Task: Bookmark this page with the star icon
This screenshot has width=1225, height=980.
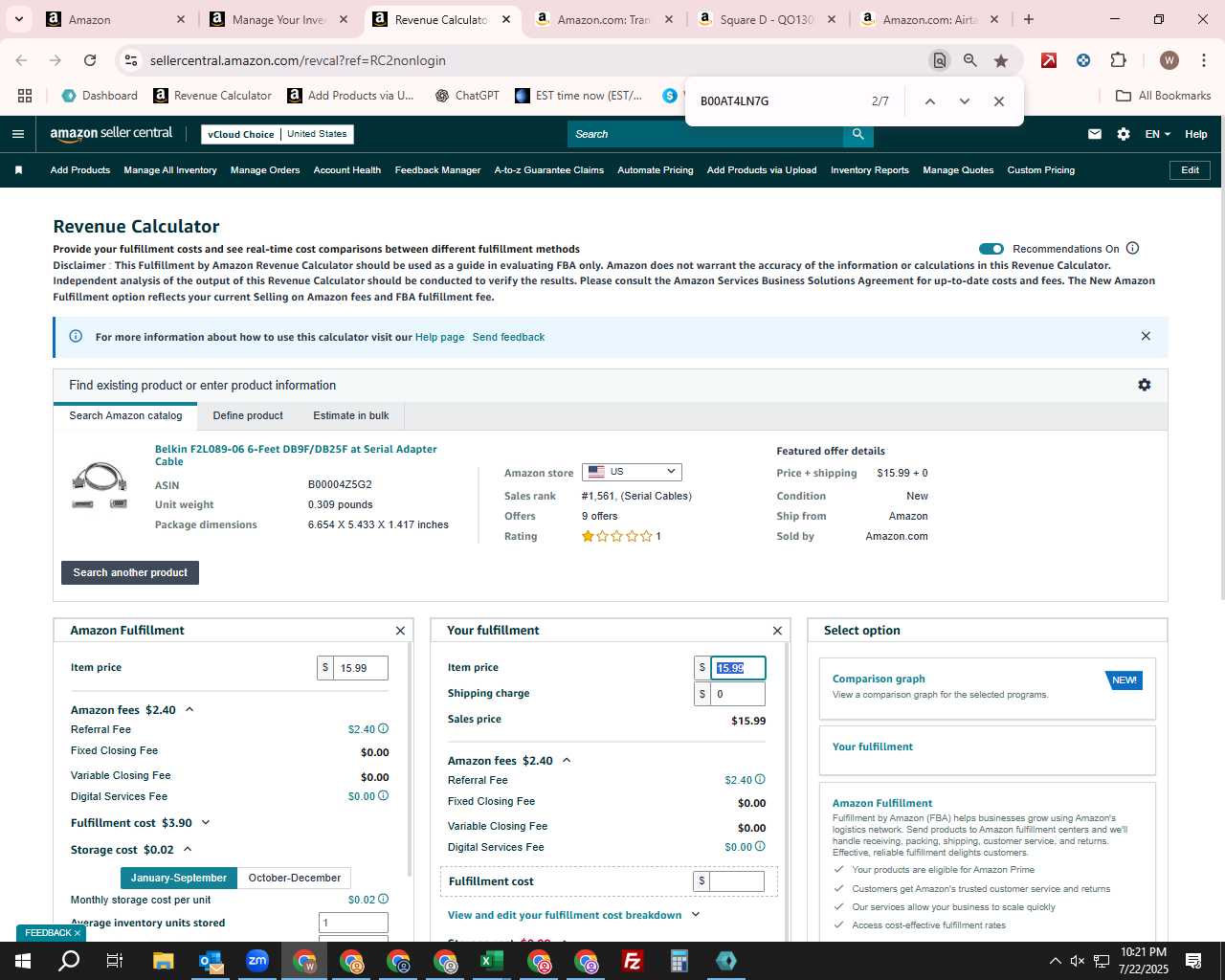Action: [1001, 60]
